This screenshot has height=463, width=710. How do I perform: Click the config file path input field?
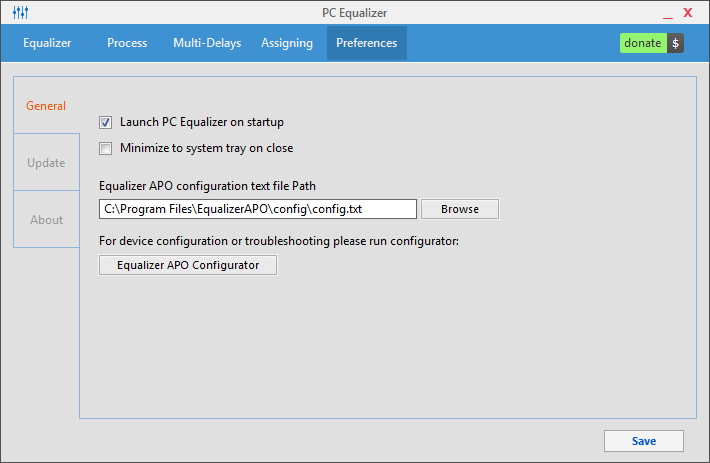click(x=258, y=209)
